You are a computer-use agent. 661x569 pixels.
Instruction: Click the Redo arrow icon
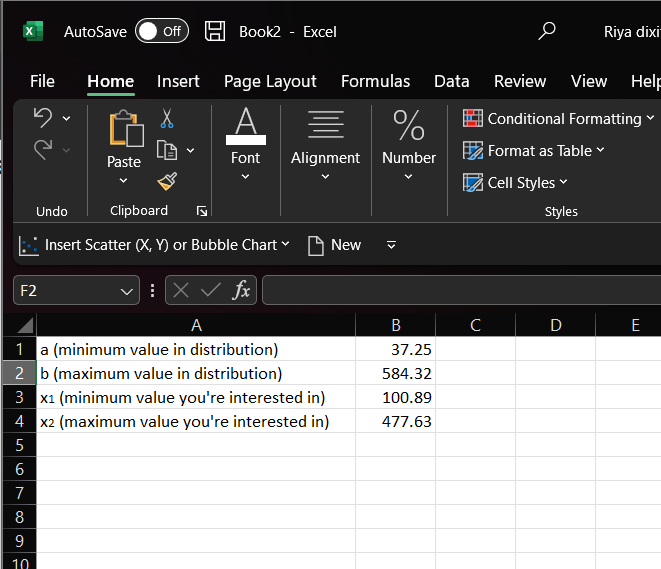coord(43,150)
